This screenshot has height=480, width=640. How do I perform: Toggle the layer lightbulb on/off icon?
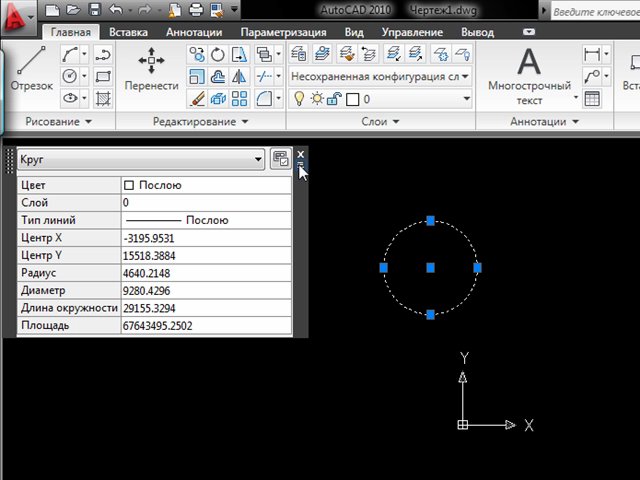pos(298,99)
